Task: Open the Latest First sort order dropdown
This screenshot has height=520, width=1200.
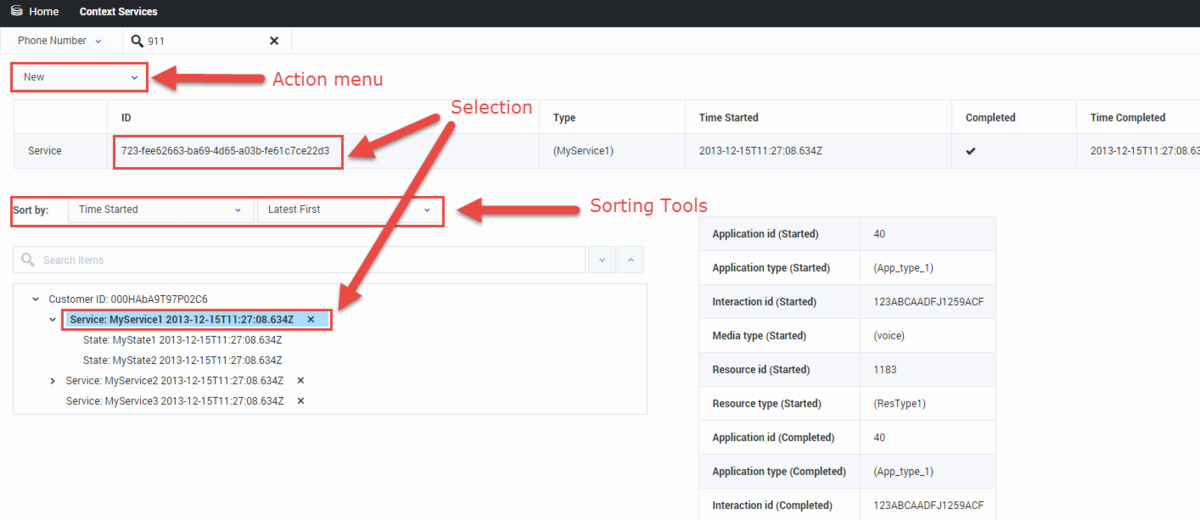Action: pos(349,210)
